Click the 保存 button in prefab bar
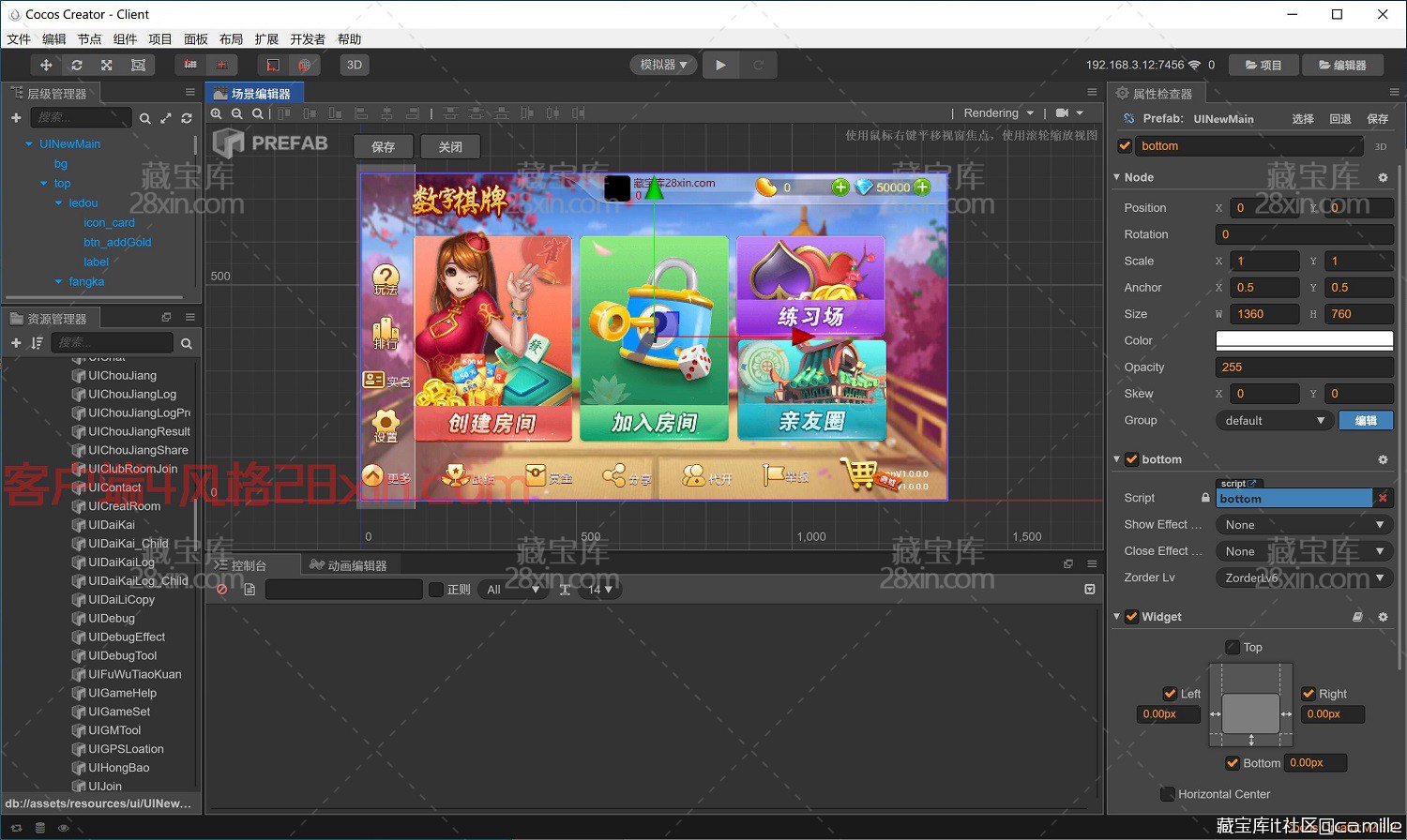This screenshot has width=1407, height=840. tap(383, 146)
